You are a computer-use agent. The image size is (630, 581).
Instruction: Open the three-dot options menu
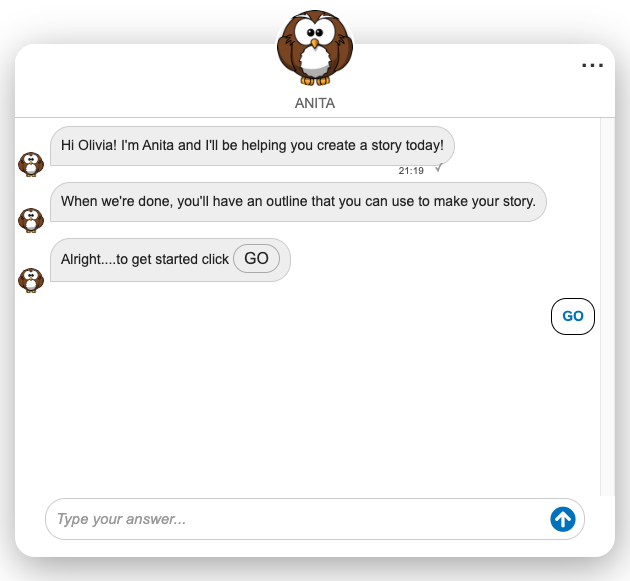[592, 66]
